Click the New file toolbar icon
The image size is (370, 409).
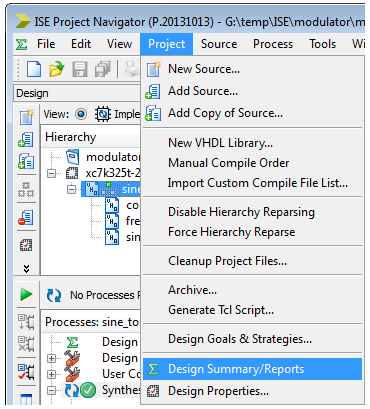pos(34,69)
